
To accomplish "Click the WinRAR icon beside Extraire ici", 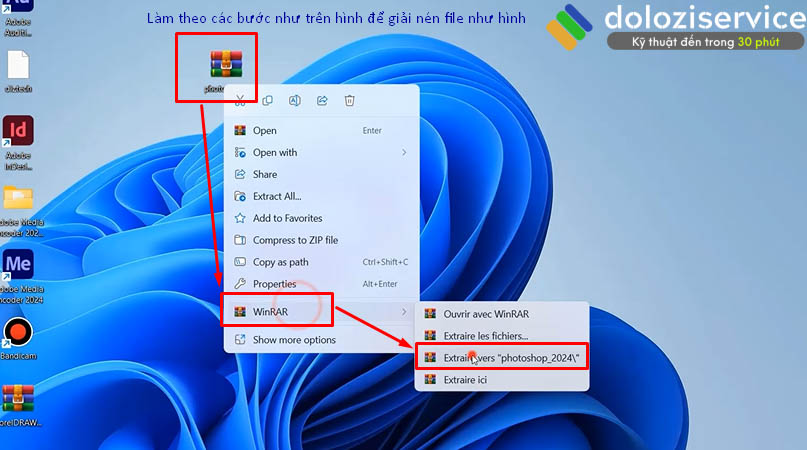I will tap(430, 380).
